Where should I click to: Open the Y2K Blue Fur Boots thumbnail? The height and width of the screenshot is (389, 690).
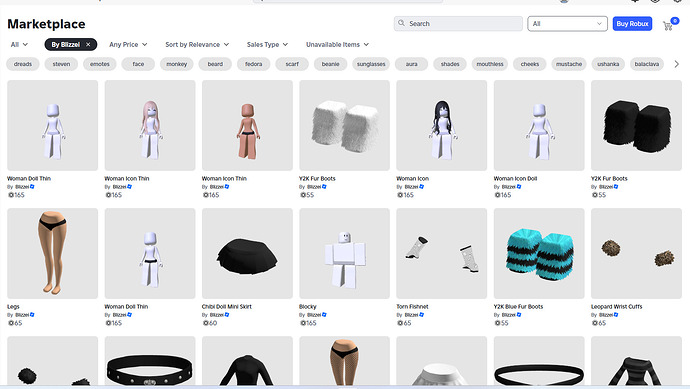coord(539,253)
